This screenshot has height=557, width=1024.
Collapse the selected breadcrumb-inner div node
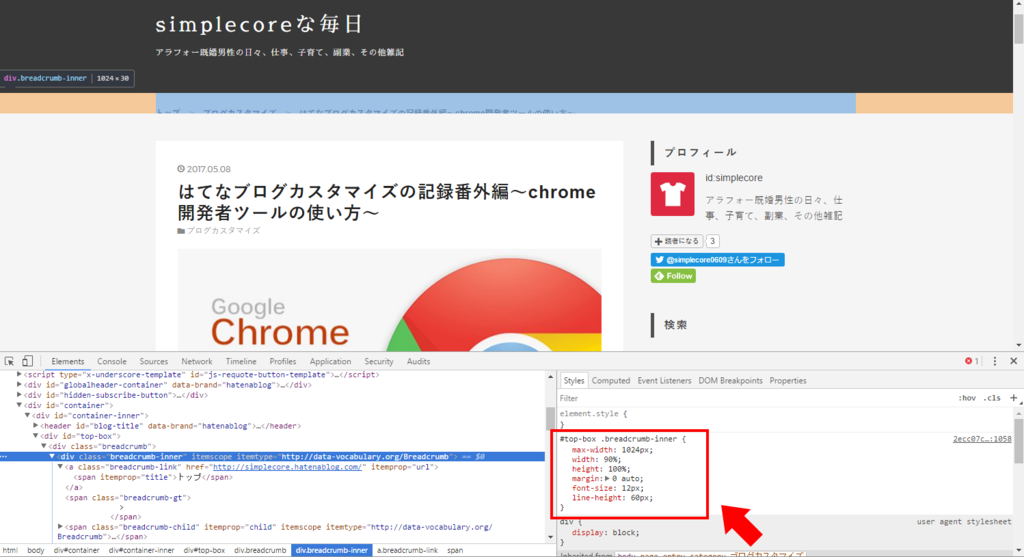pos(52,456)
